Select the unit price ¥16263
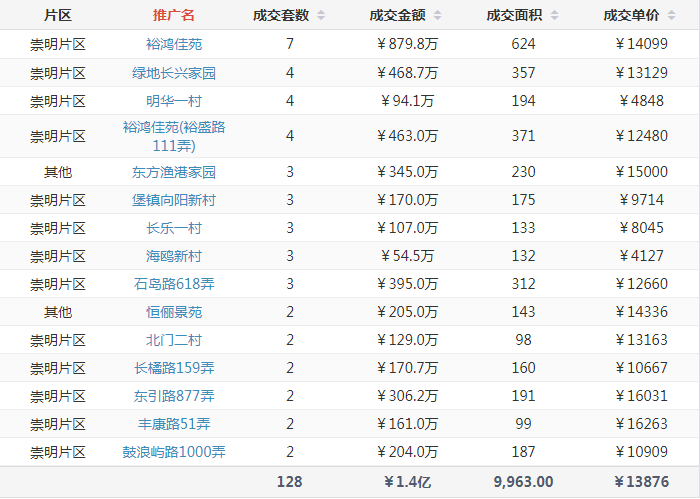Viewport: 700px width, 499px height. tap(641, 424)
